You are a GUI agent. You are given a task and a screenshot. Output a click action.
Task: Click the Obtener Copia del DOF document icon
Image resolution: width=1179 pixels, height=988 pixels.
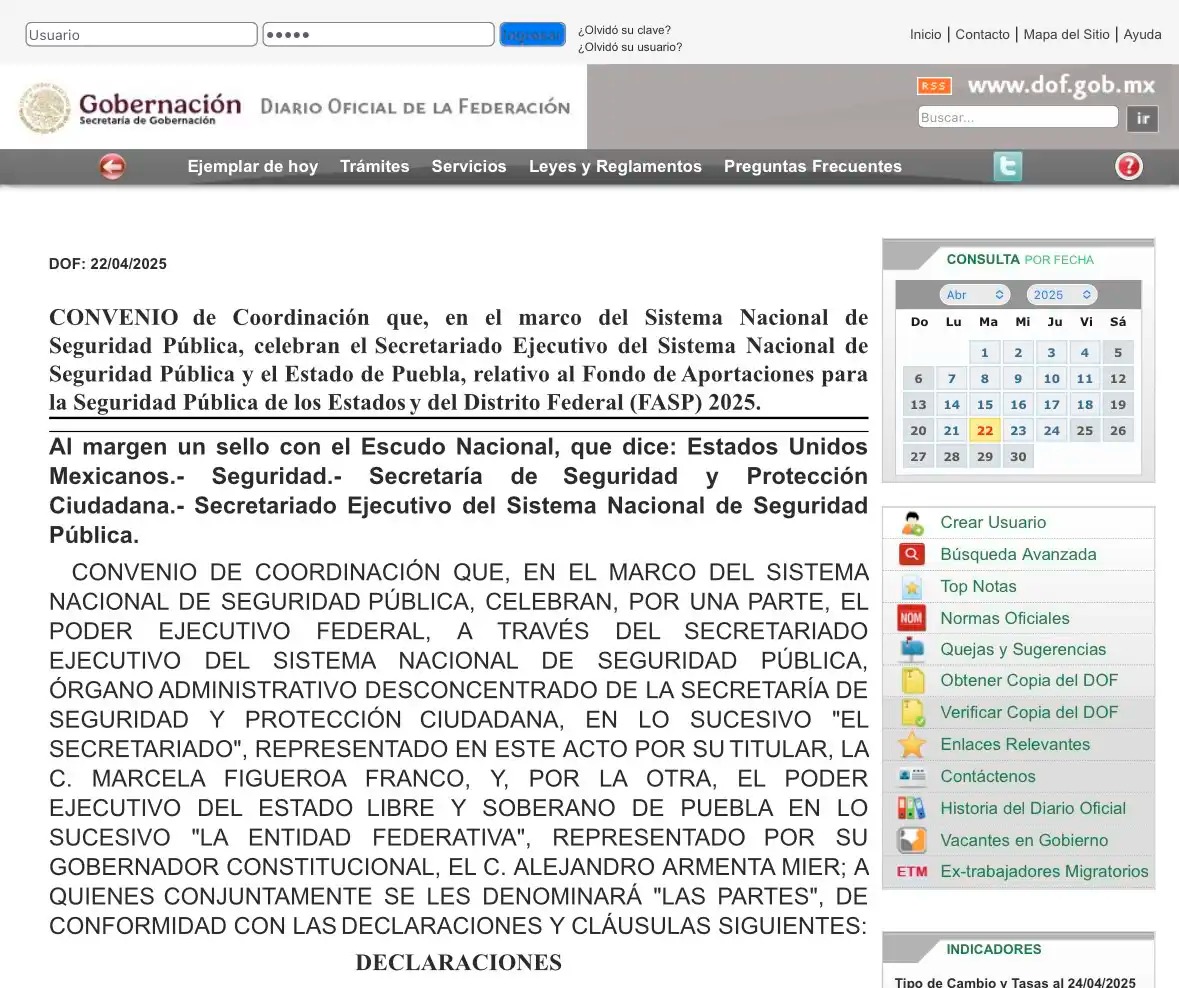pyautogui.click(x=912, y=680)
